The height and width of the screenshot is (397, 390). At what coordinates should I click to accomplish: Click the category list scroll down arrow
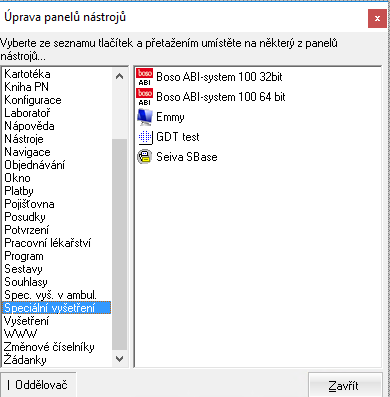click(x=119, y=359)
